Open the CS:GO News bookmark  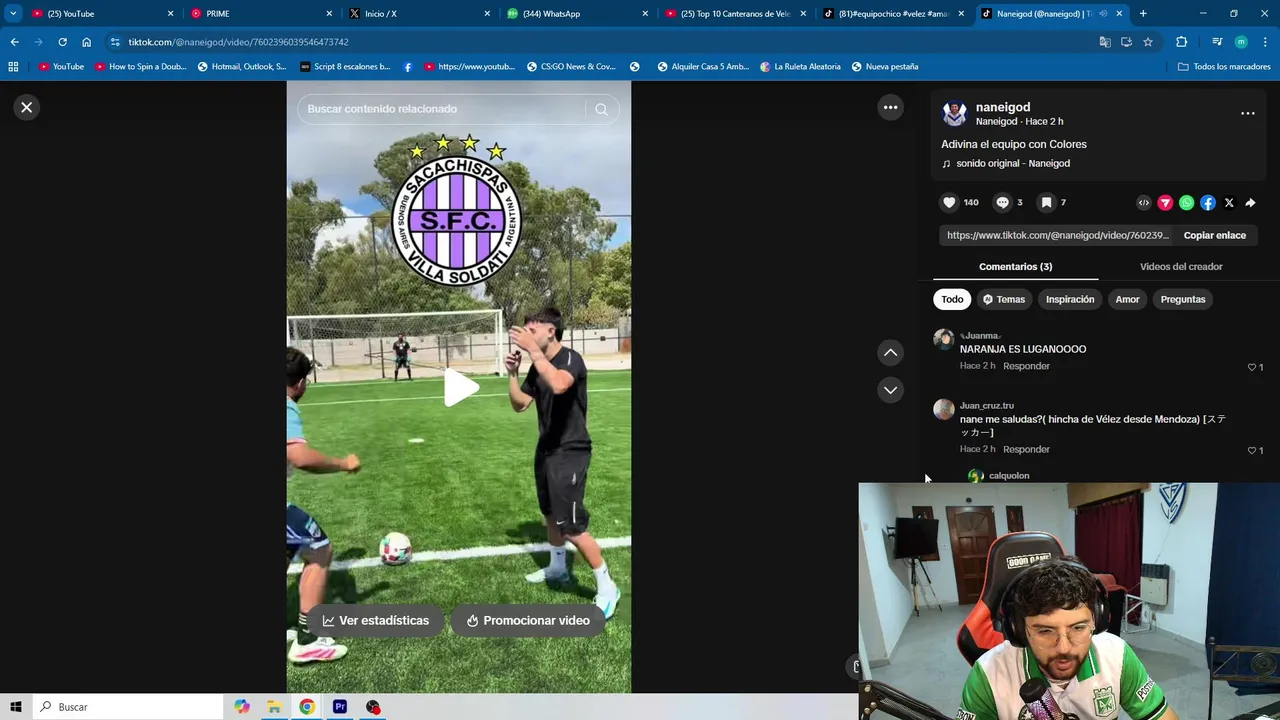tap(571, 67)
